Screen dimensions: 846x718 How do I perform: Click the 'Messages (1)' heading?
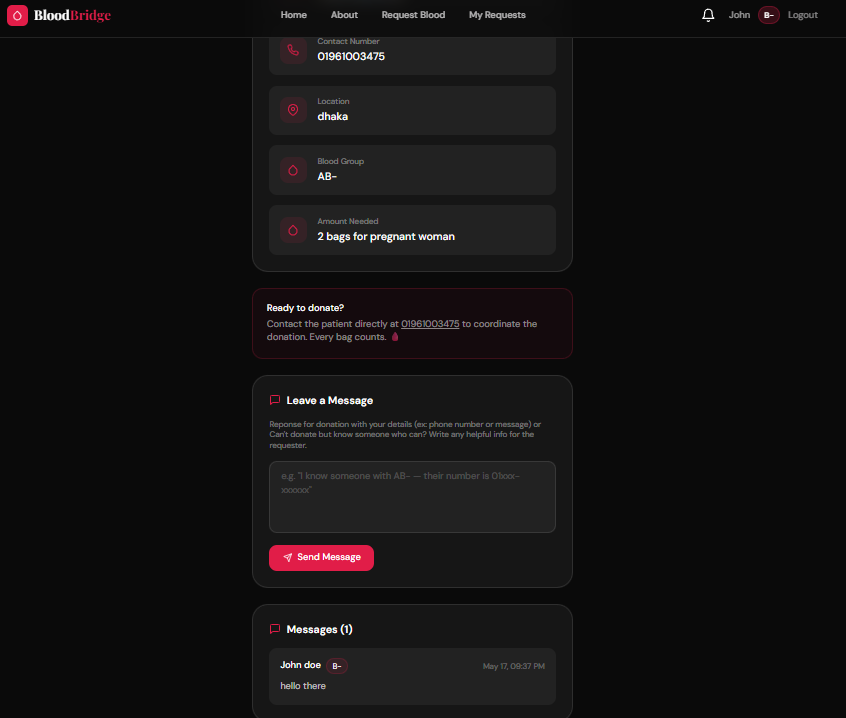(319, 630)
